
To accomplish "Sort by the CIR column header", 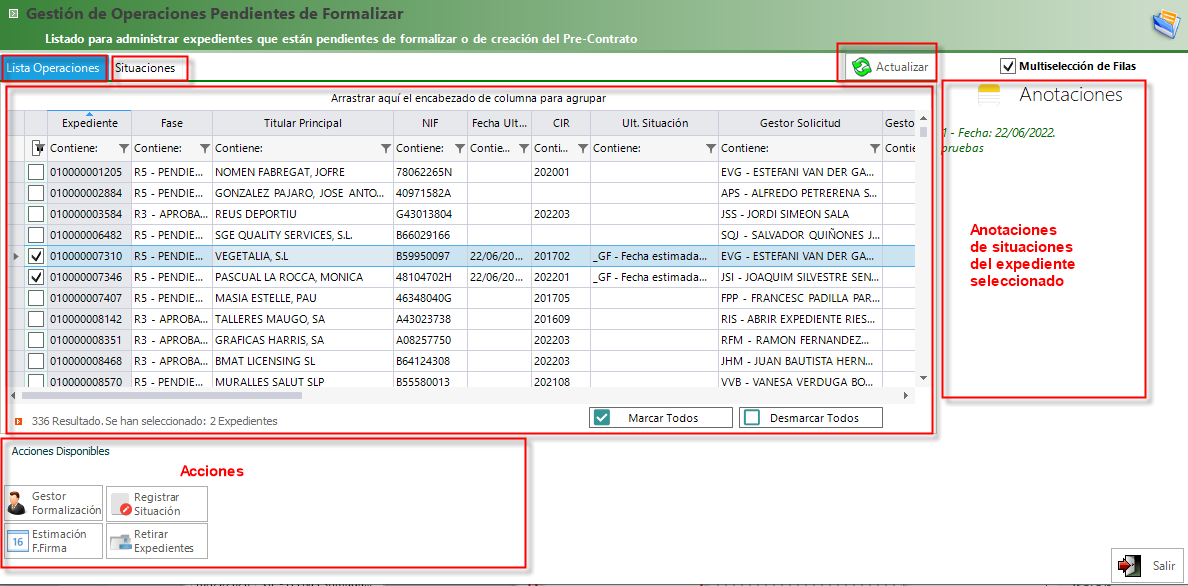I will click(x=561, y=123).
